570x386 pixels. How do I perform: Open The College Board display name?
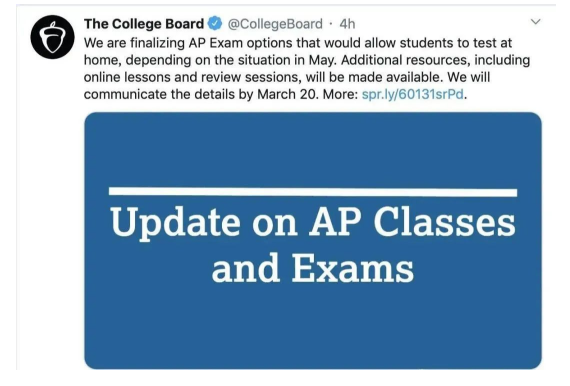pyautogui.click(x=144, y=24)
